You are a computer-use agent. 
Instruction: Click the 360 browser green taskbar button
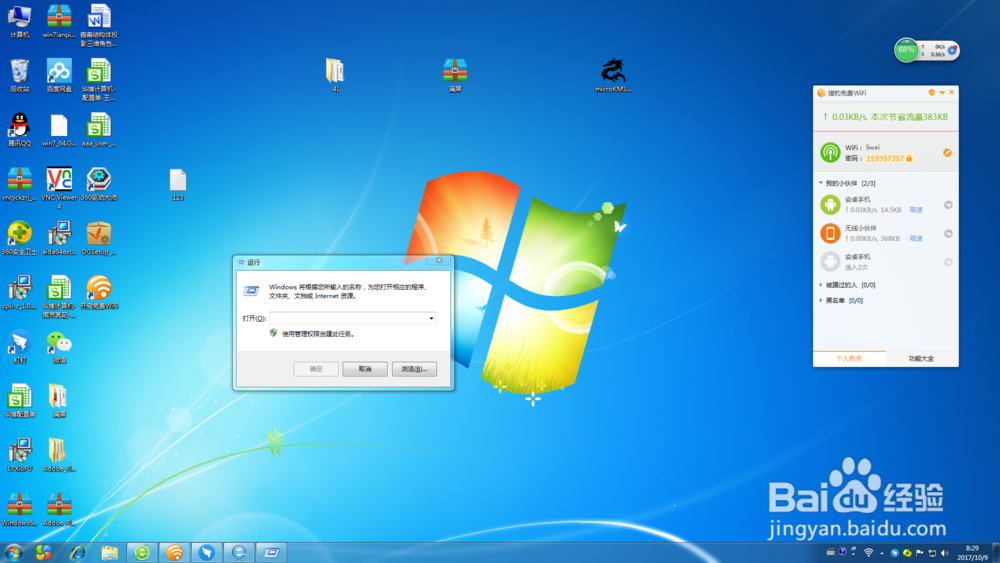point(142,552)
